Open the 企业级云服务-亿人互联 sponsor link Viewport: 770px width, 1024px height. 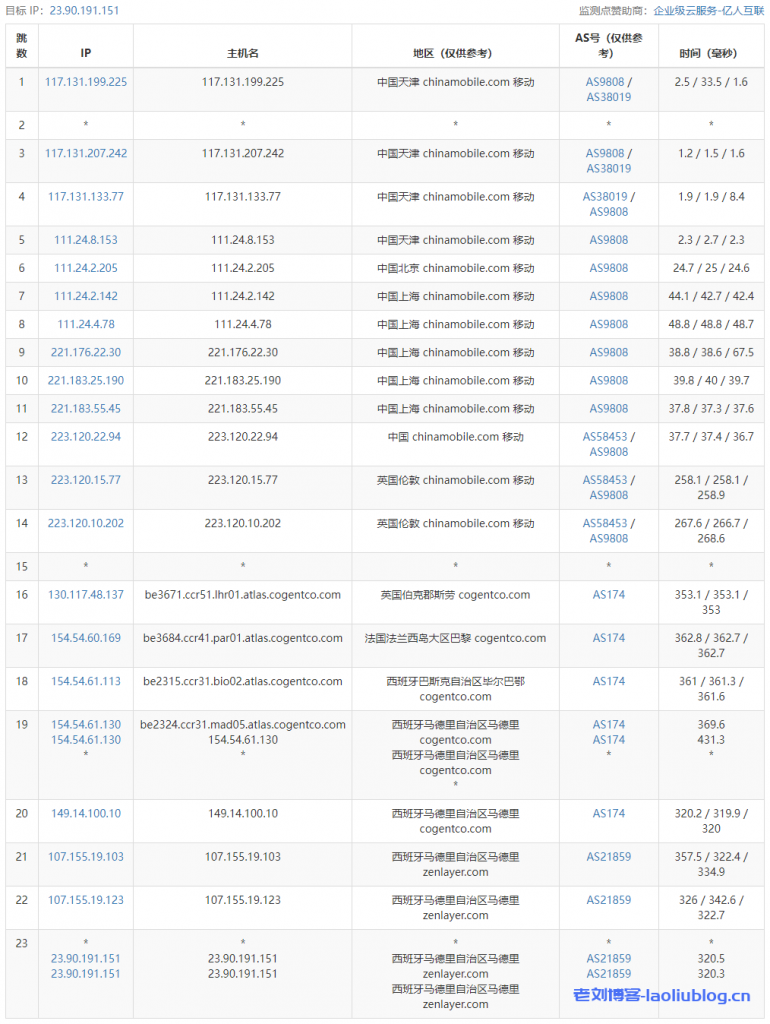click(709, 11)
